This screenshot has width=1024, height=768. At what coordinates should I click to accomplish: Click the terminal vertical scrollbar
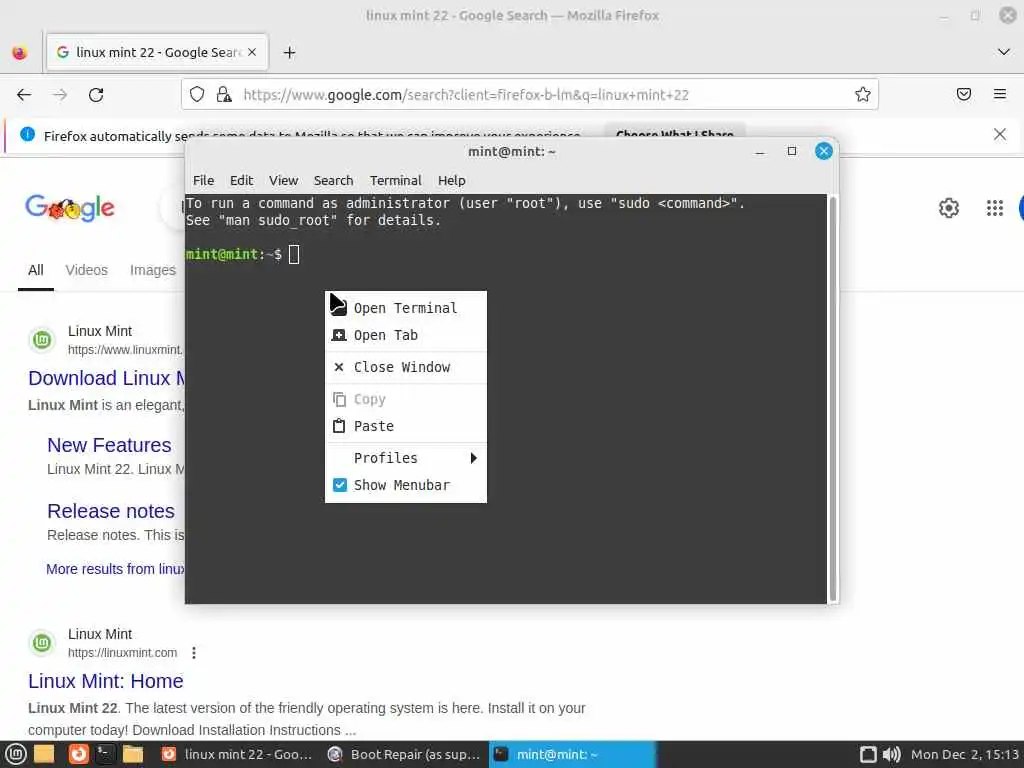pyautogui.click(x=833, y=398)
